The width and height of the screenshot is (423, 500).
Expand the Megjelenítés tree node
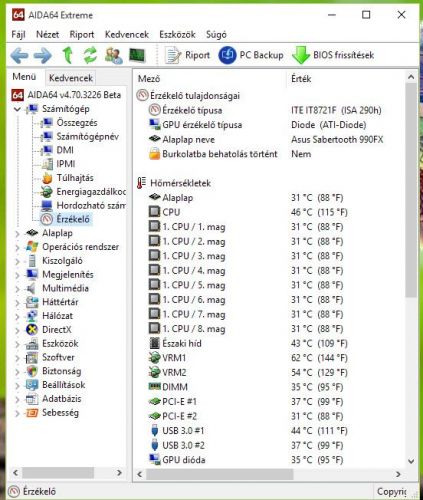tap(17, 275)
